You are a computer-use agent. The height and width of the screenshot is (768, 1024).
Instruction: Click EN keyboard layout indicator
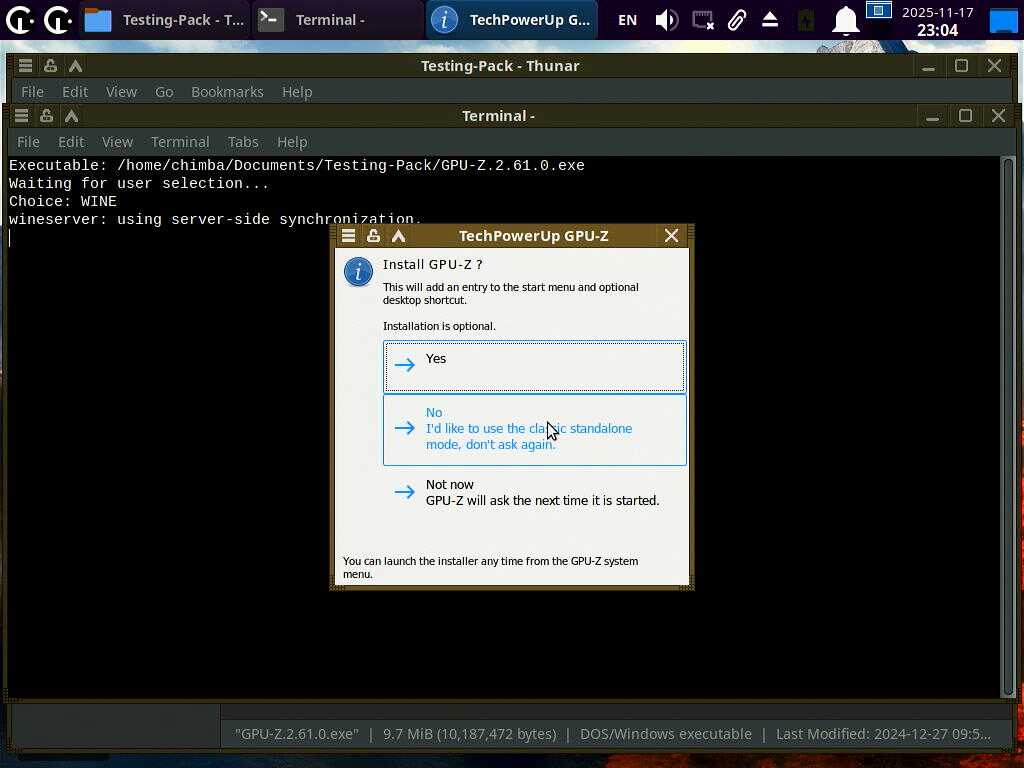click(x=627, y=20)
